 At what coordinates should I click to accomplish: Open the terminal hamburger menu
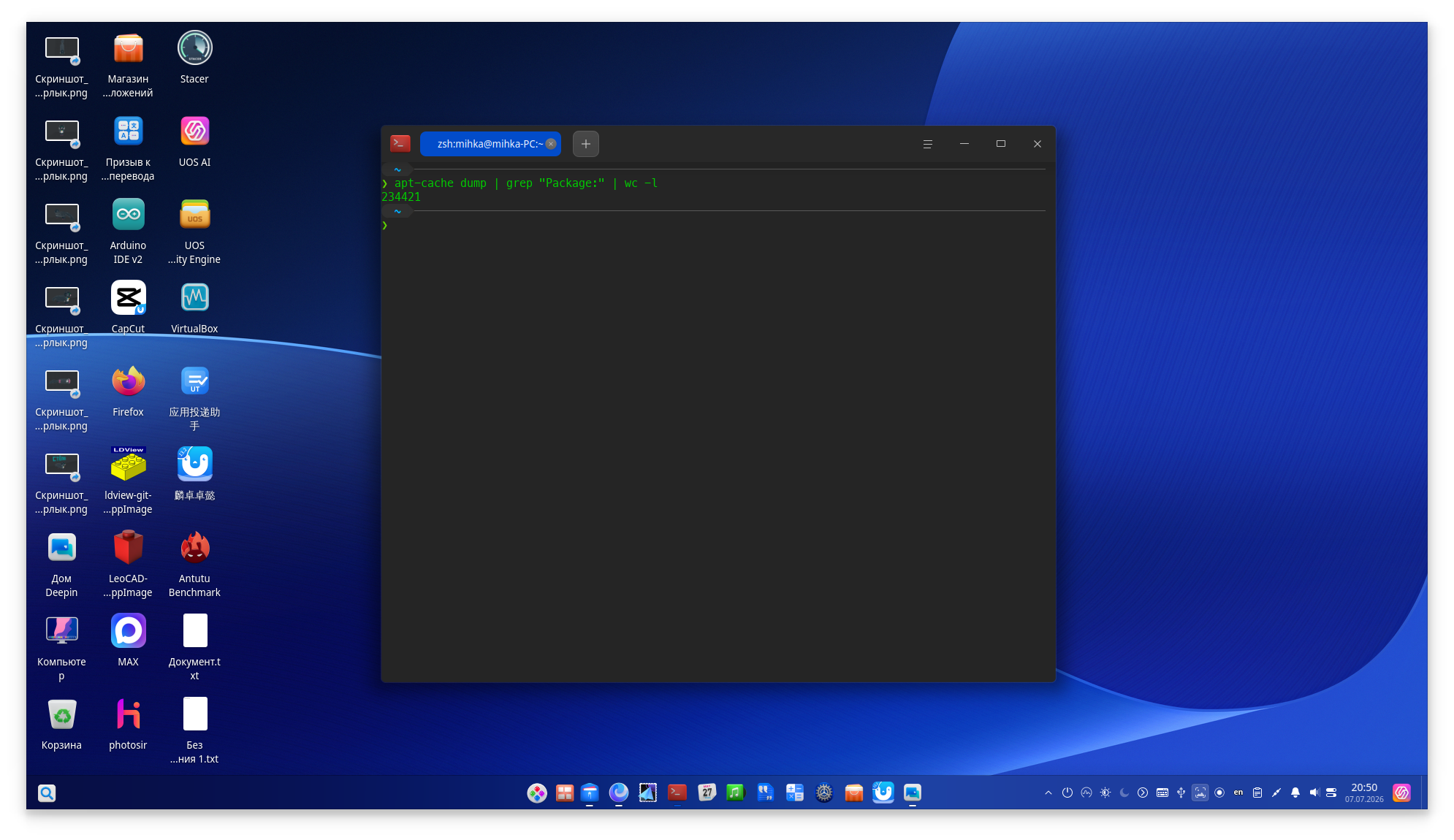(x=928, y=144)
